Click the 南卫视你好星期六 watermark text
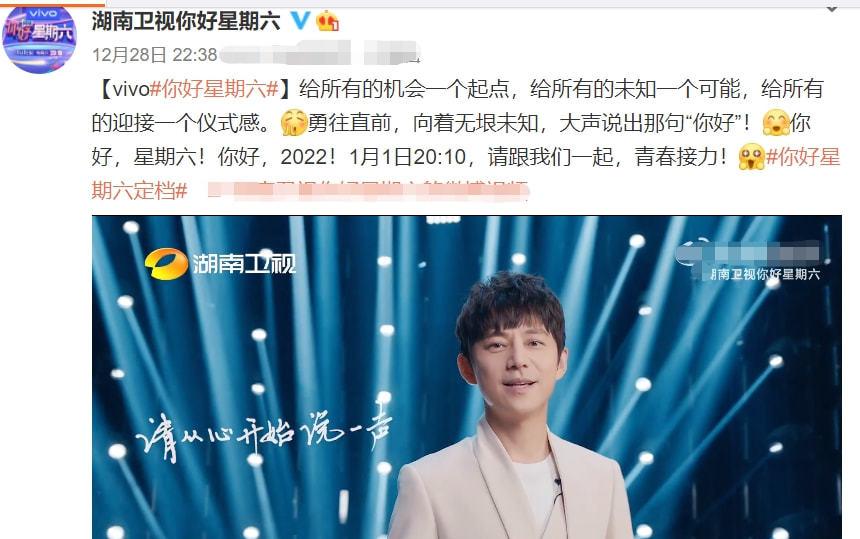This screenshot has height=539, width=860. 765,274
